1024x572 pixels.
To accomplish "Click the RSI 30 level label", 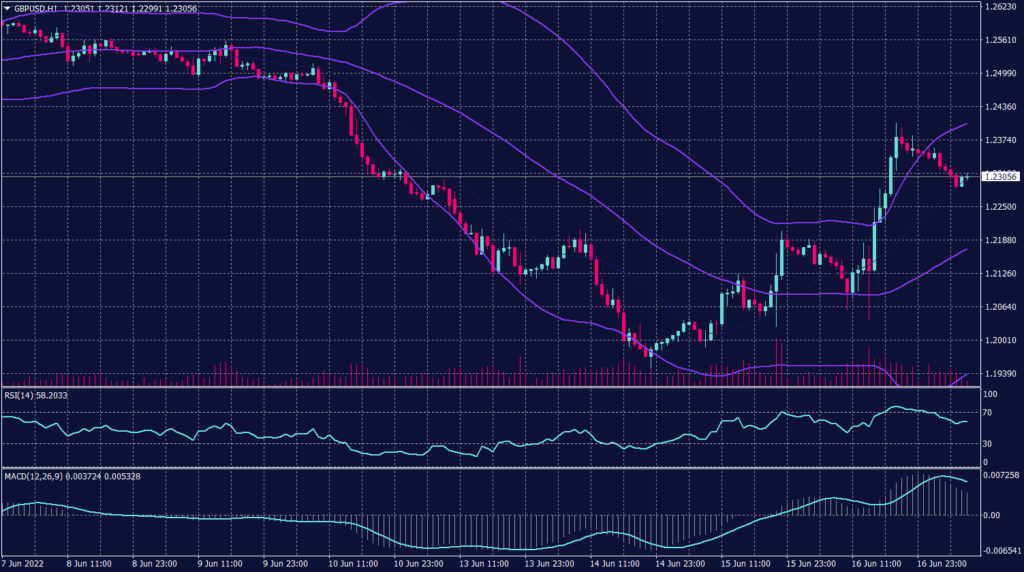I will pos(990,443).
